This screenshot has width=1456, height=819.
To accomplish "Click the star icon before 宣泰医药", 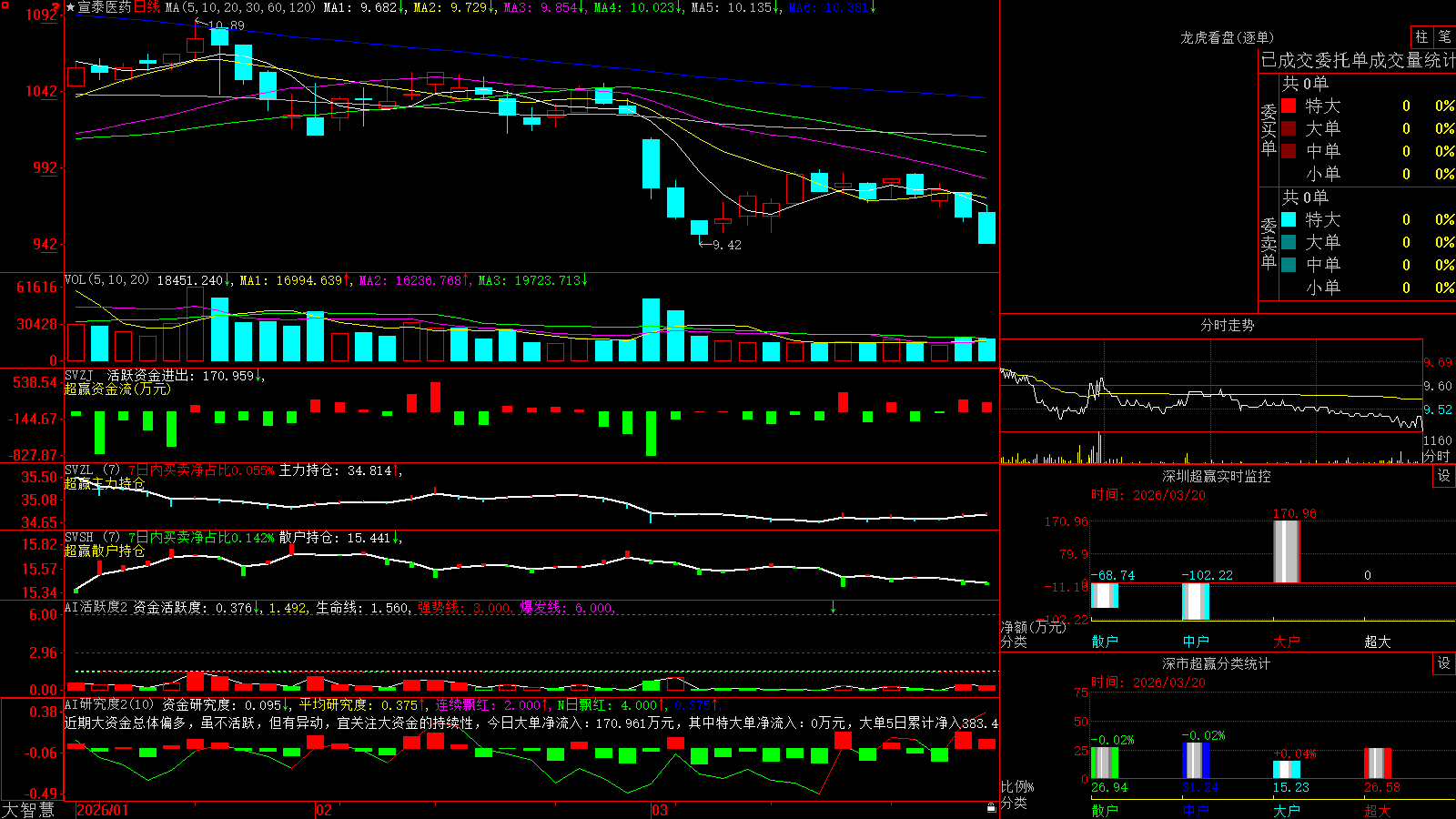I will click(x=70, y=7).
